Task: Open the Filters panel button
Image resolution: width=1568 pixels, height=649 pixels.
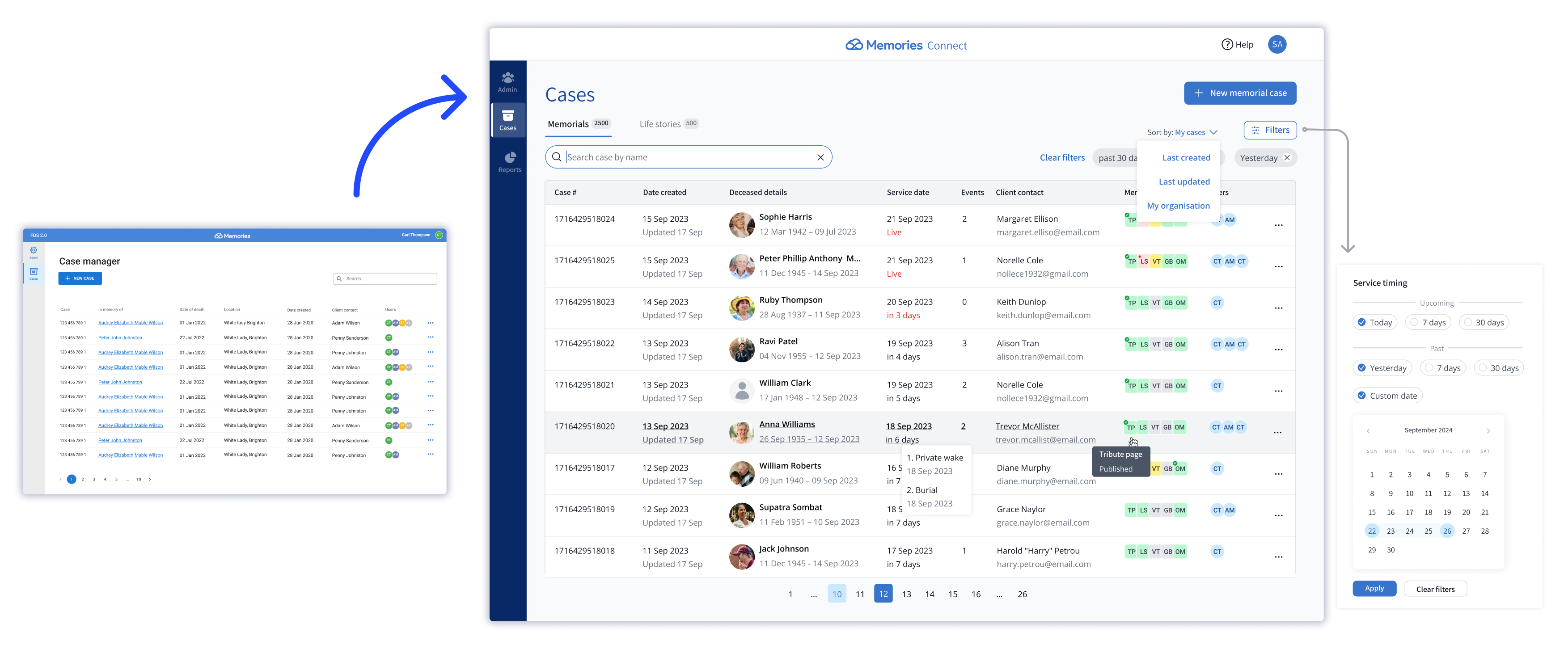Action: [1270, 130]
